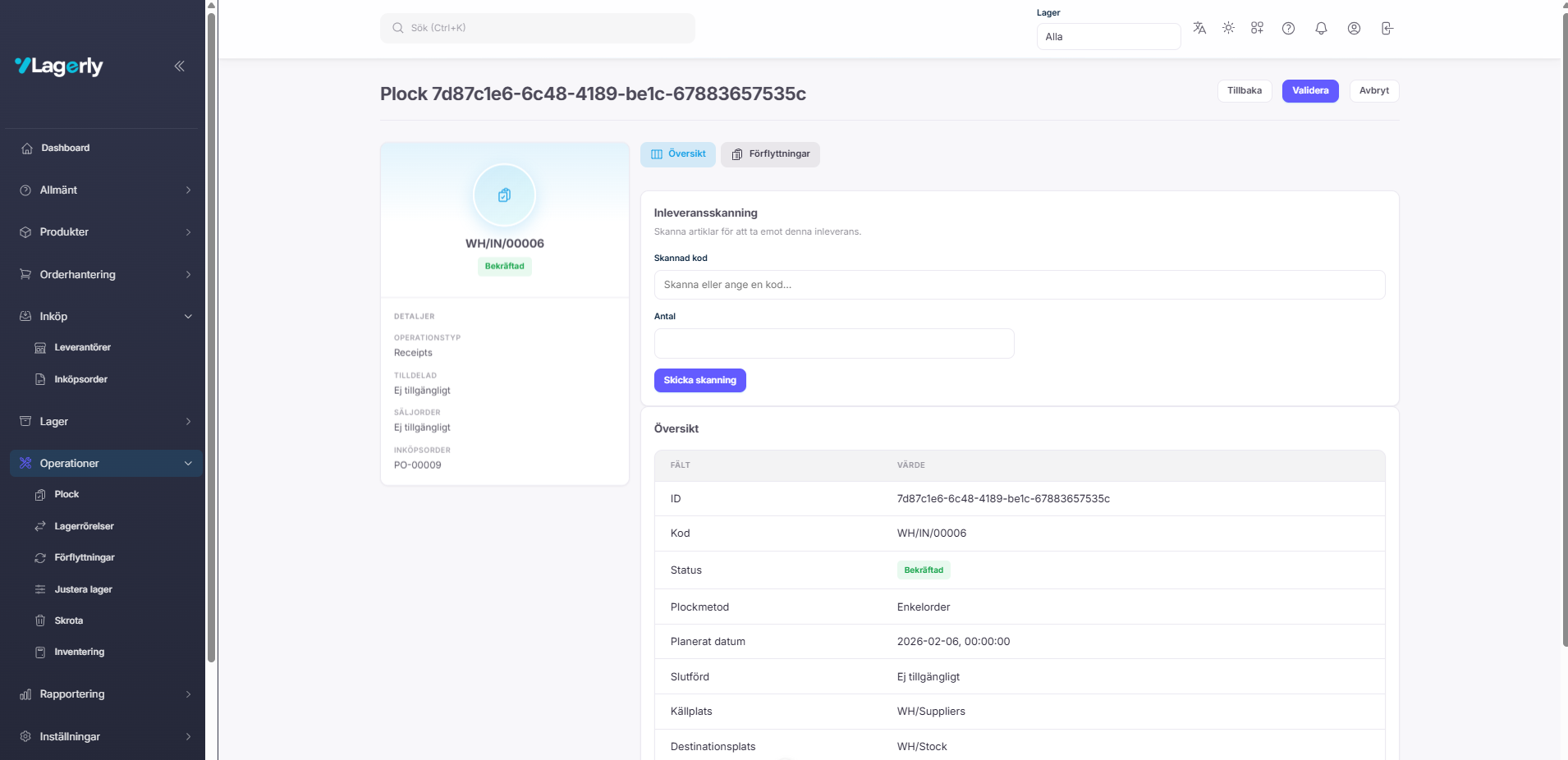Image resolution: width=1568 pixels, height=760 pixels.
Task: Open notifications bell icon
Action: [1321, 29]
